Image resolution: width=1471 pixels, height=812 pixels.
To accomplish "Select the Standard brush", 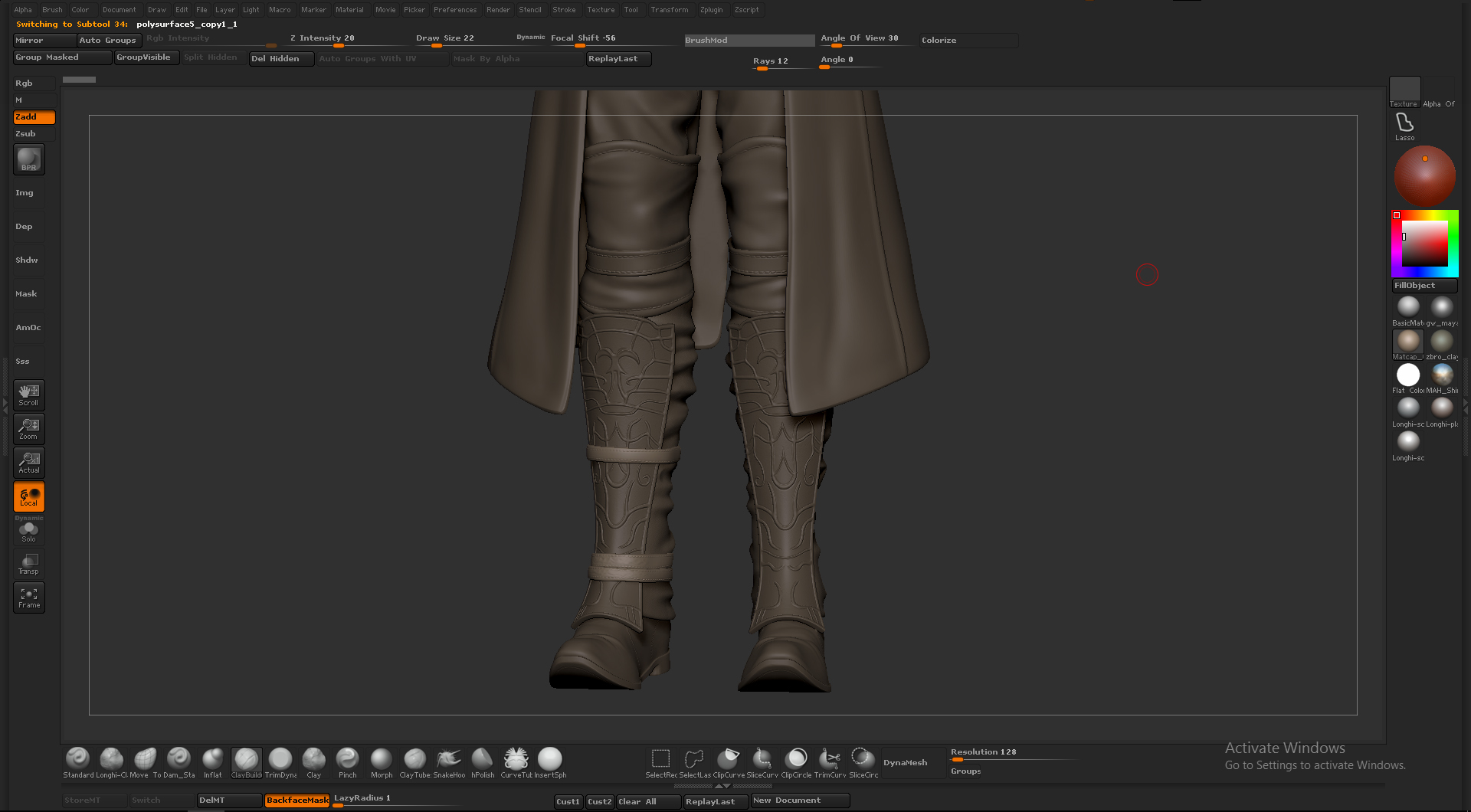I will click(x=77, y=762).
